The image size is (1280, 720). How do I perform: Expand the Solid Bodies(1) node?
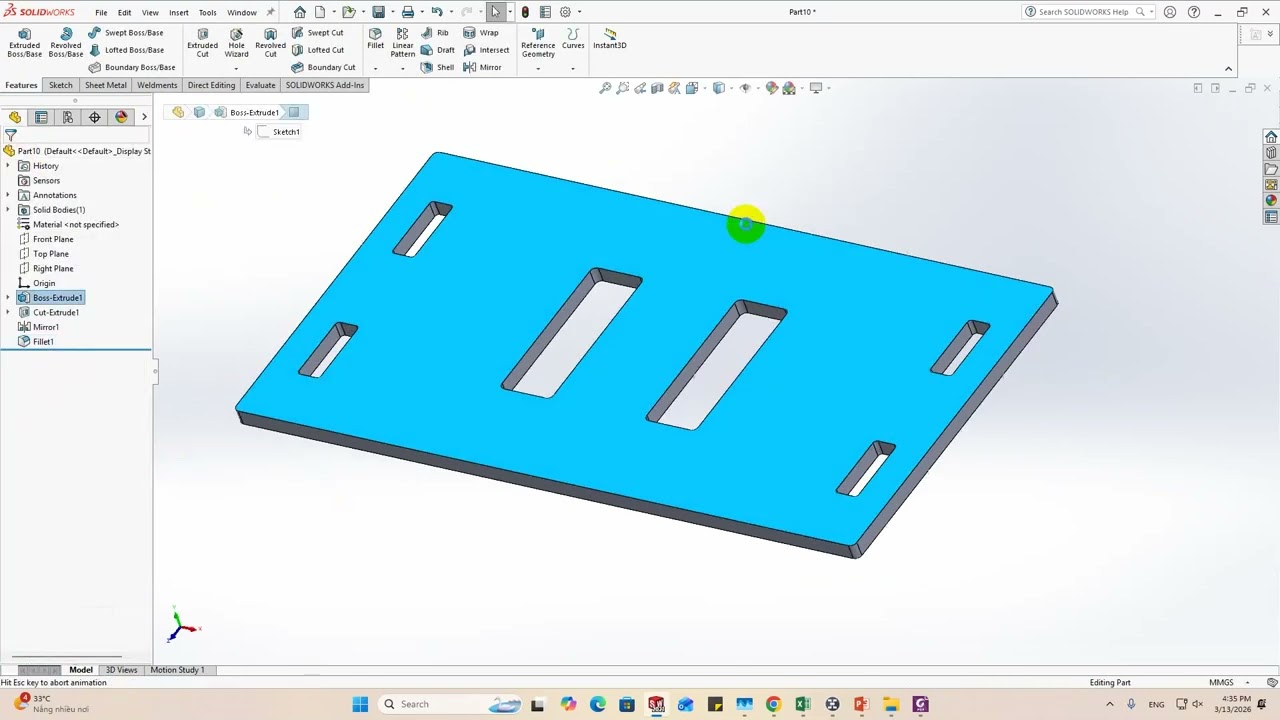(x=8, y=210)
